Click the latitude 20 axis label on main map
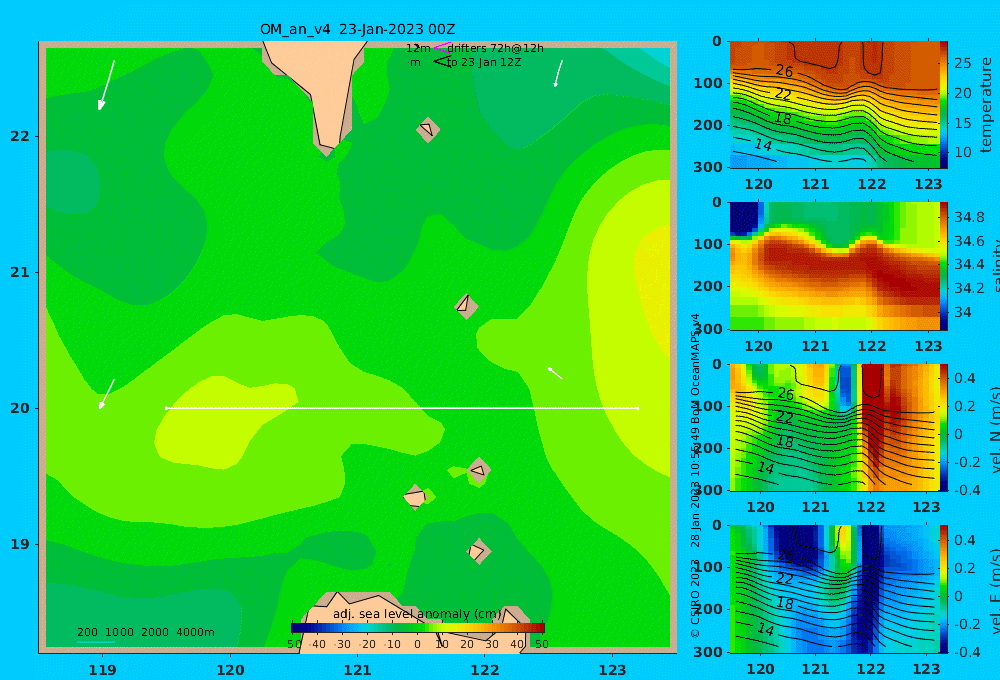 coord(20,408)
